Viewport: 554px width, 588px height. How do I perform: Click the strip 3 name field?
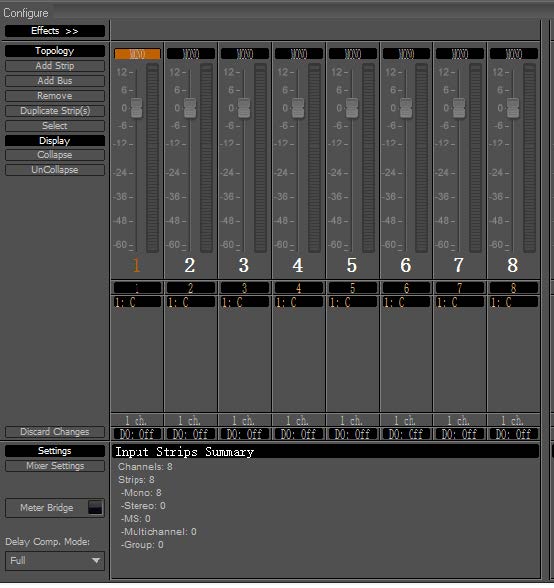point(245,288)
